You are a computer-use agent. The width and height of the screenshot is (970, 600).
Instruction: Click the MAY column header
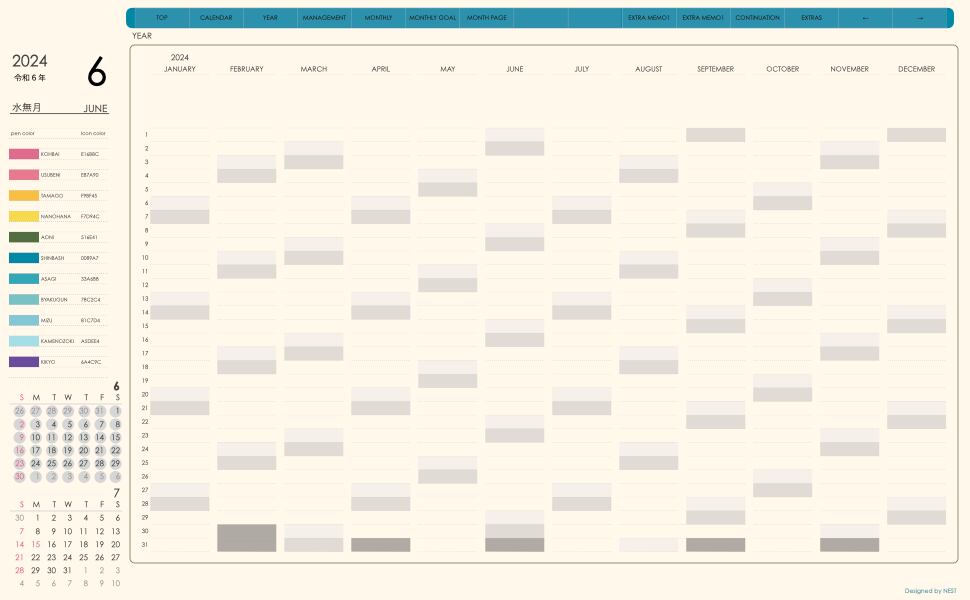448,69
